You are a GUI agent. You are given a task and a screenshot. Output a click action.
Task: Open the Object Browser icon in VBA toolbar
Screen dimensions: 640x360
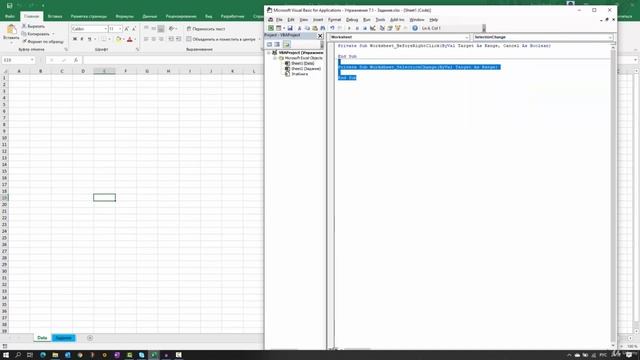pyautogui.click(x=398, y=28)
